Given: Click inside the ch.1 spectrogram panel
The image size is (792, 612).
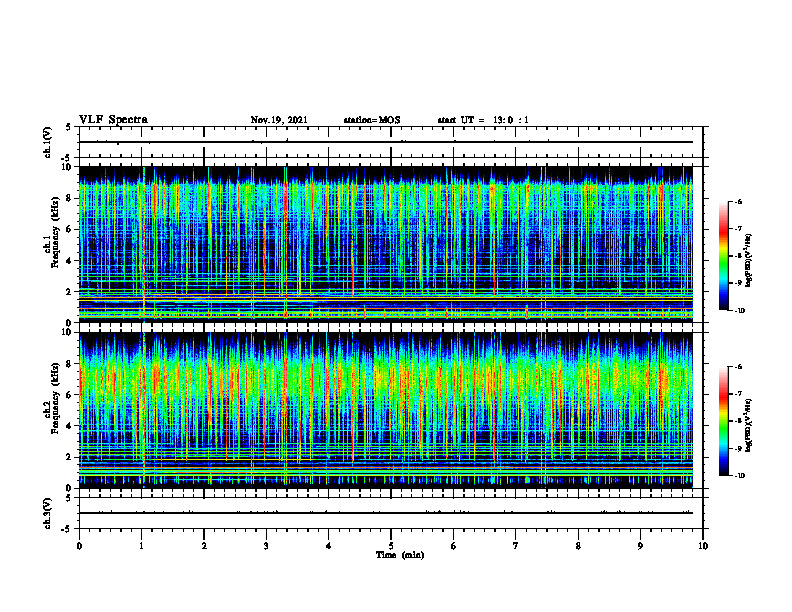Looking at the screenshot, I should click(386, 244).
